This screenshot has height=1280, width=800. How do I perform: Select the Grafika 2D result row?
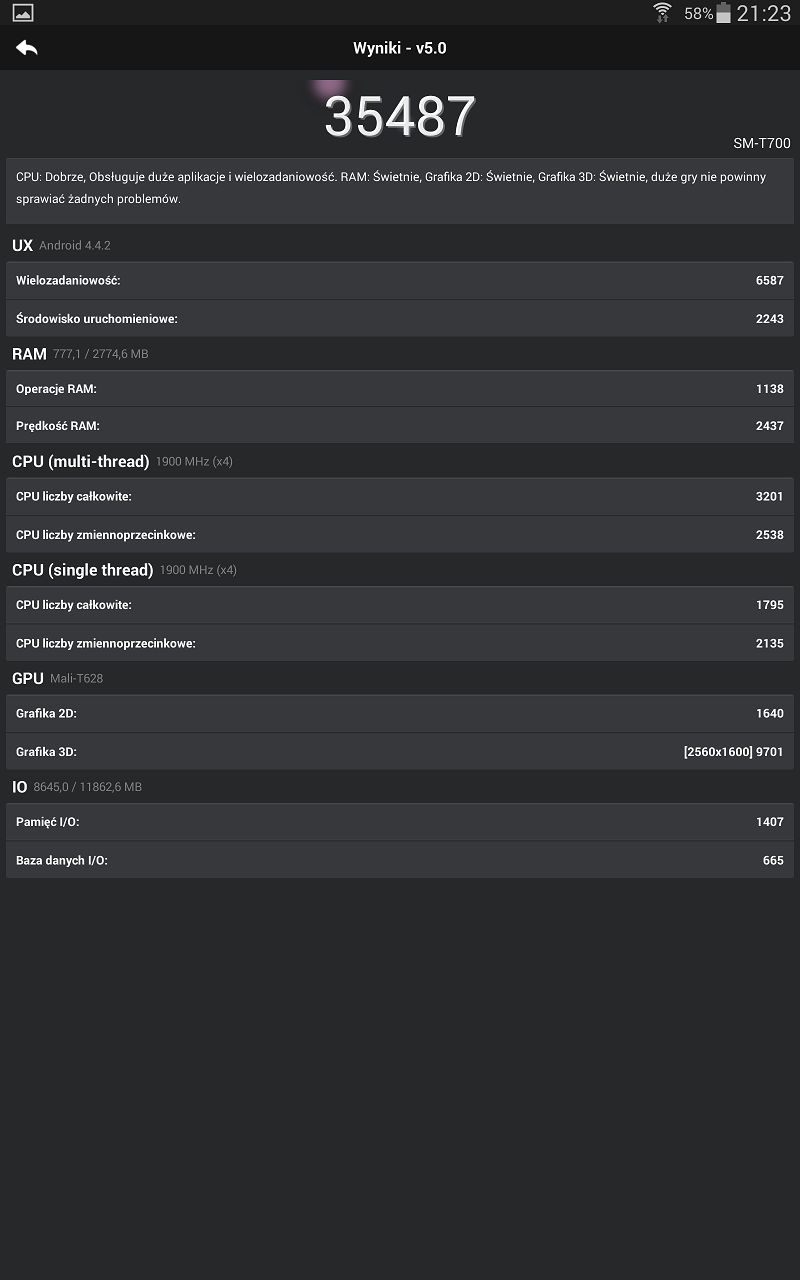coord(400,714)
